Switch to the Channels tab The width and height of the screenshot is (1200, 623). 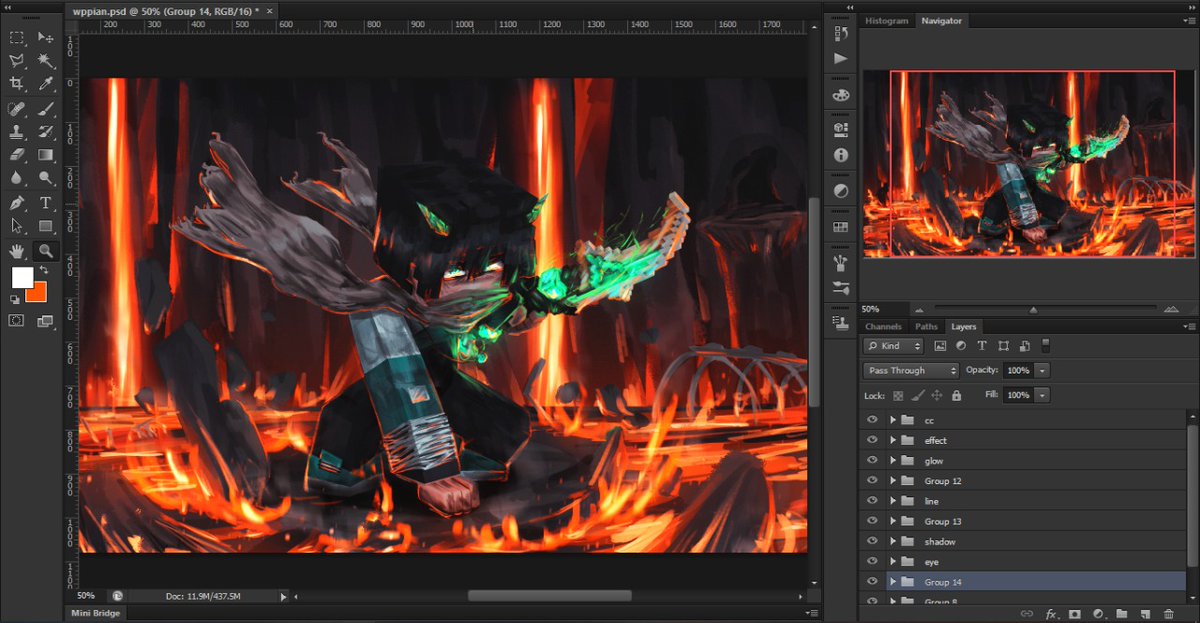[883, 326]
